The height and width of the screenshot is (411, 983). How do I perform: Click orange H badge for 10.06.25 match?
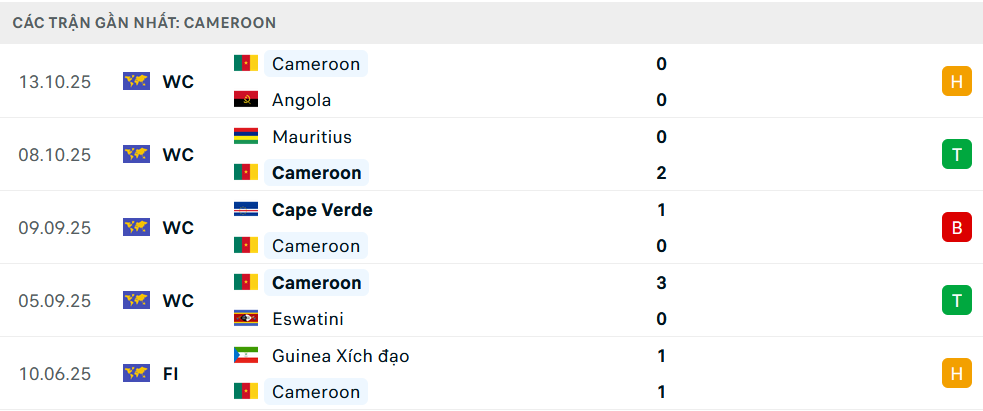tap(956, 374)
